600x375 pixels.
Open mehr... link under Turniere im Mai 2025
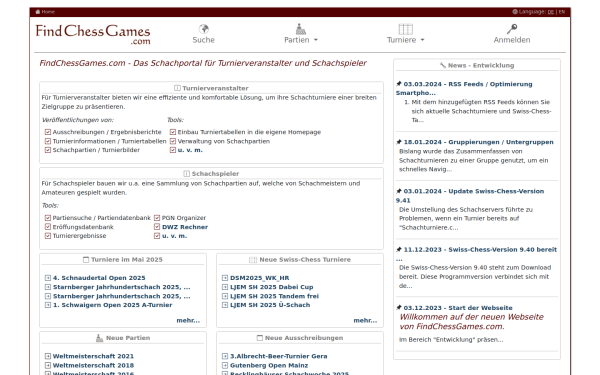click(188, 320)
